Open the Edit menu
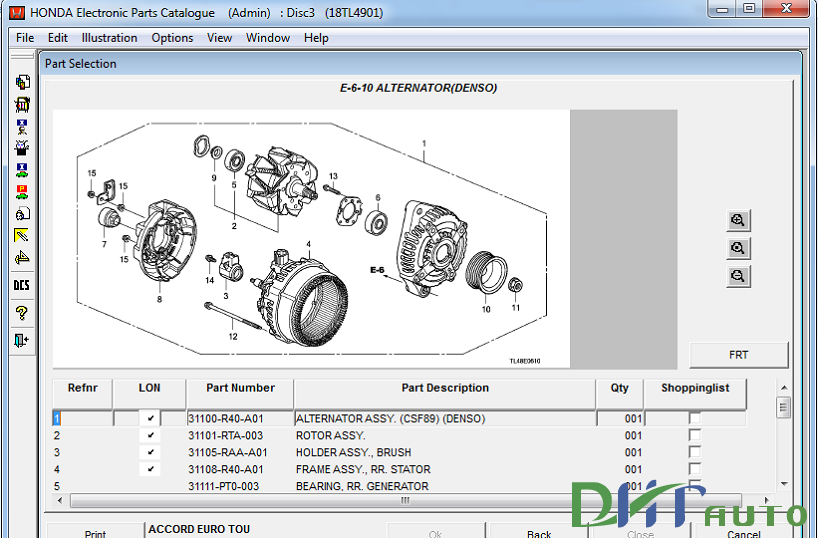Screen dimensions: 818x538 [57, 38]
